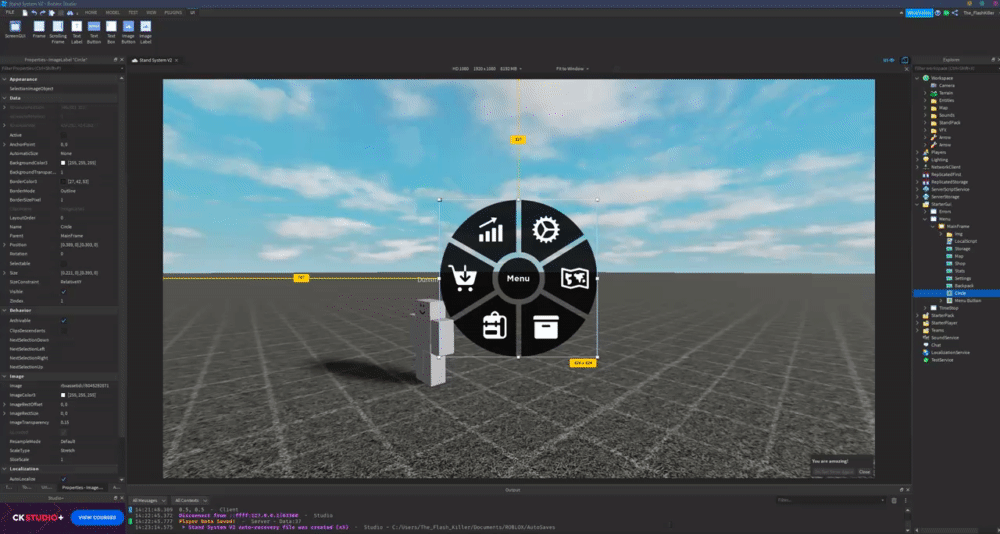
Task: Click the storage box icon on radial menu
Action: coord(546,327)
